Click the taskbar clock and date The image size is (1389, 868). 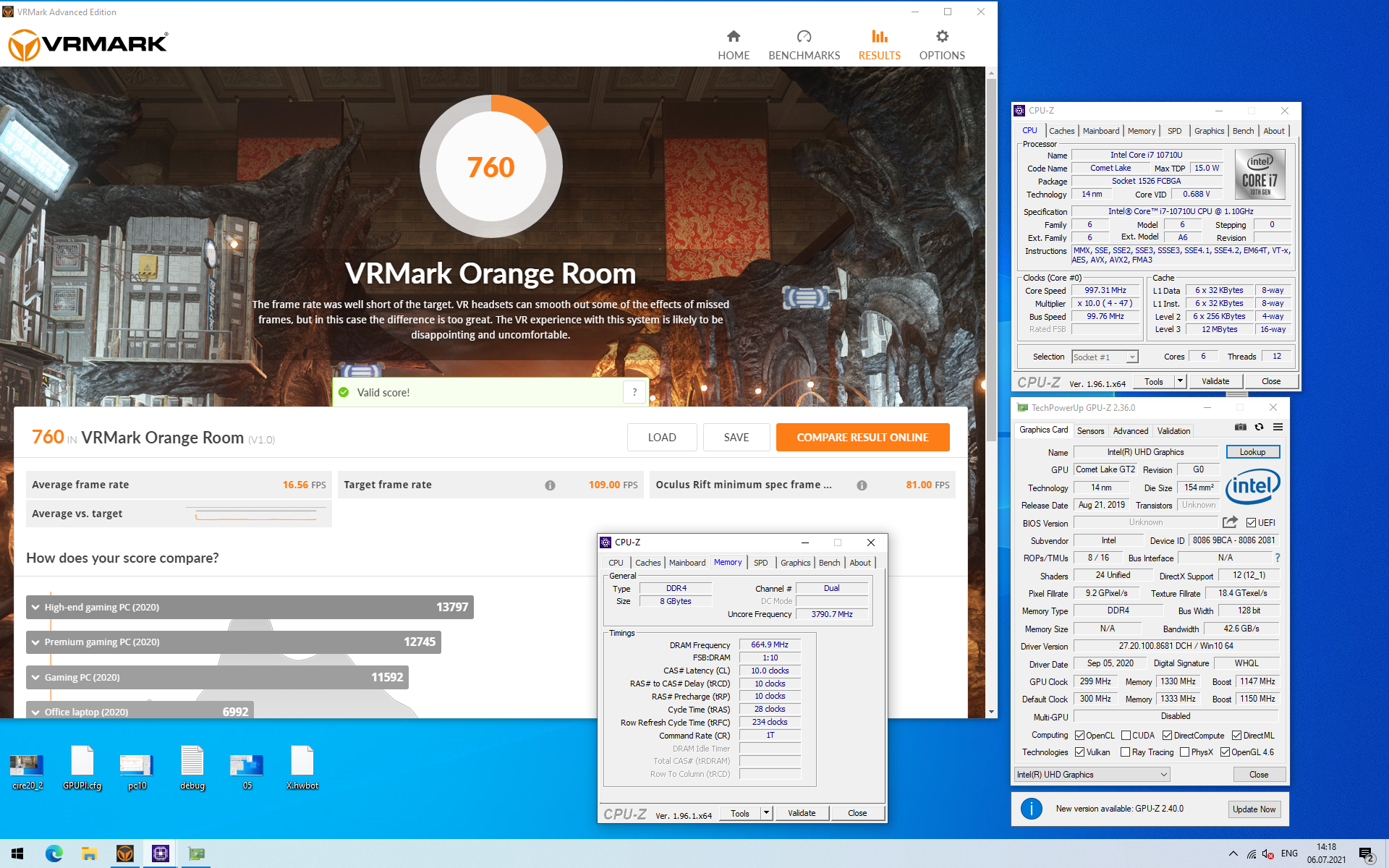[1326, 854]
